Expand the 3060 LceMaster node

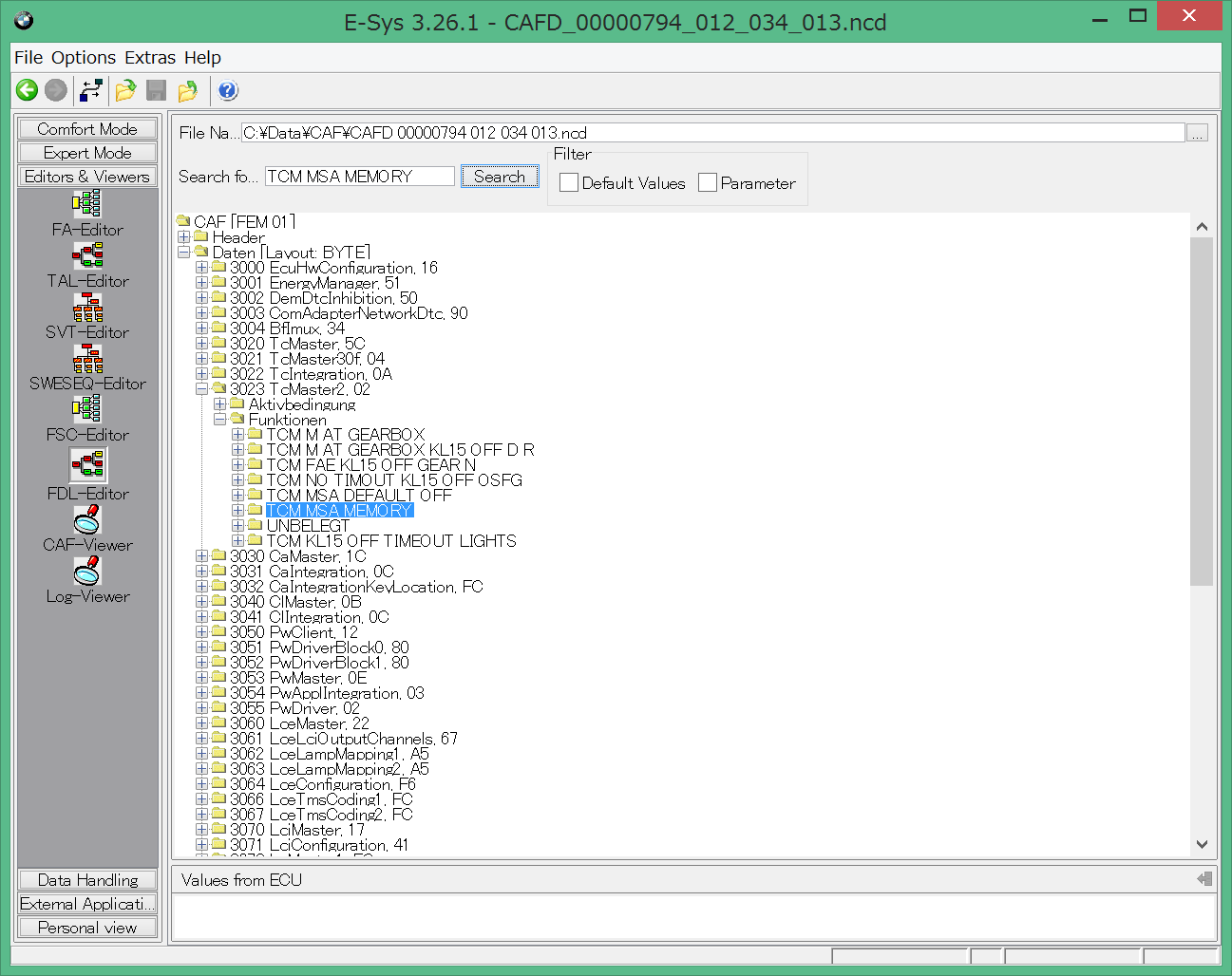202,723
